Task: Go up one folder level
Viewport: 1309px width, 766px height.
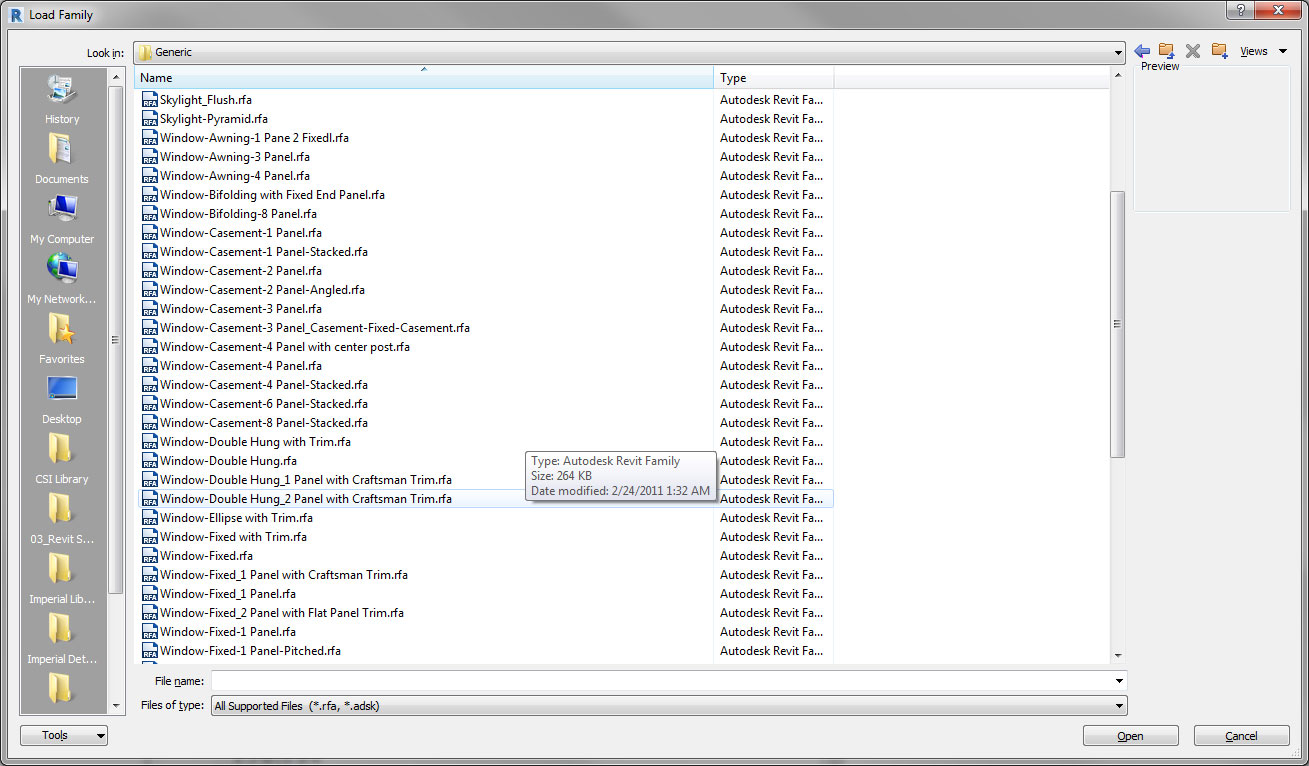Action: (1166, 51)
